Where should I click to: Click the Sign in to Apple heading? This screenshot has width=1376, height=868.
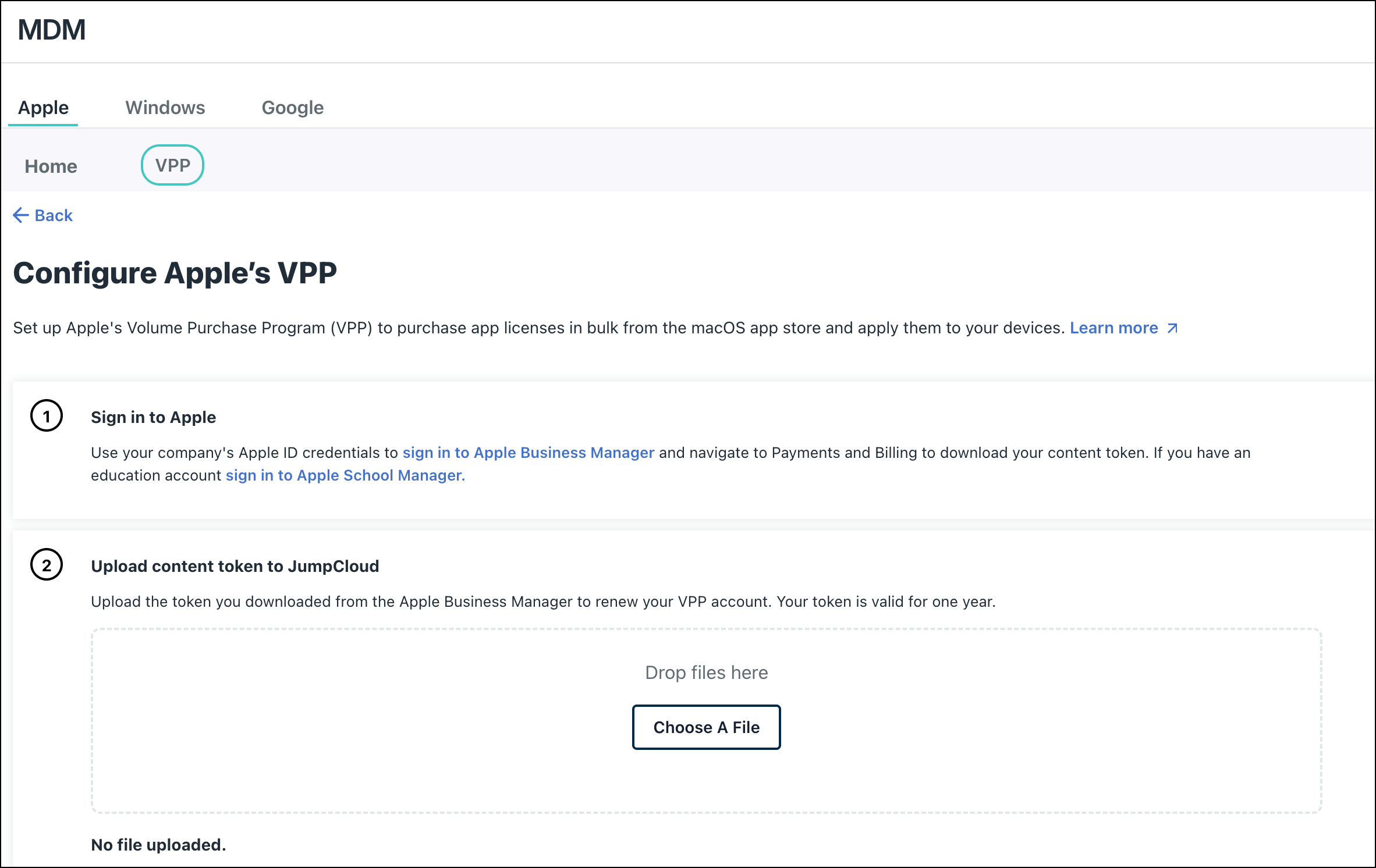(153, 417)
